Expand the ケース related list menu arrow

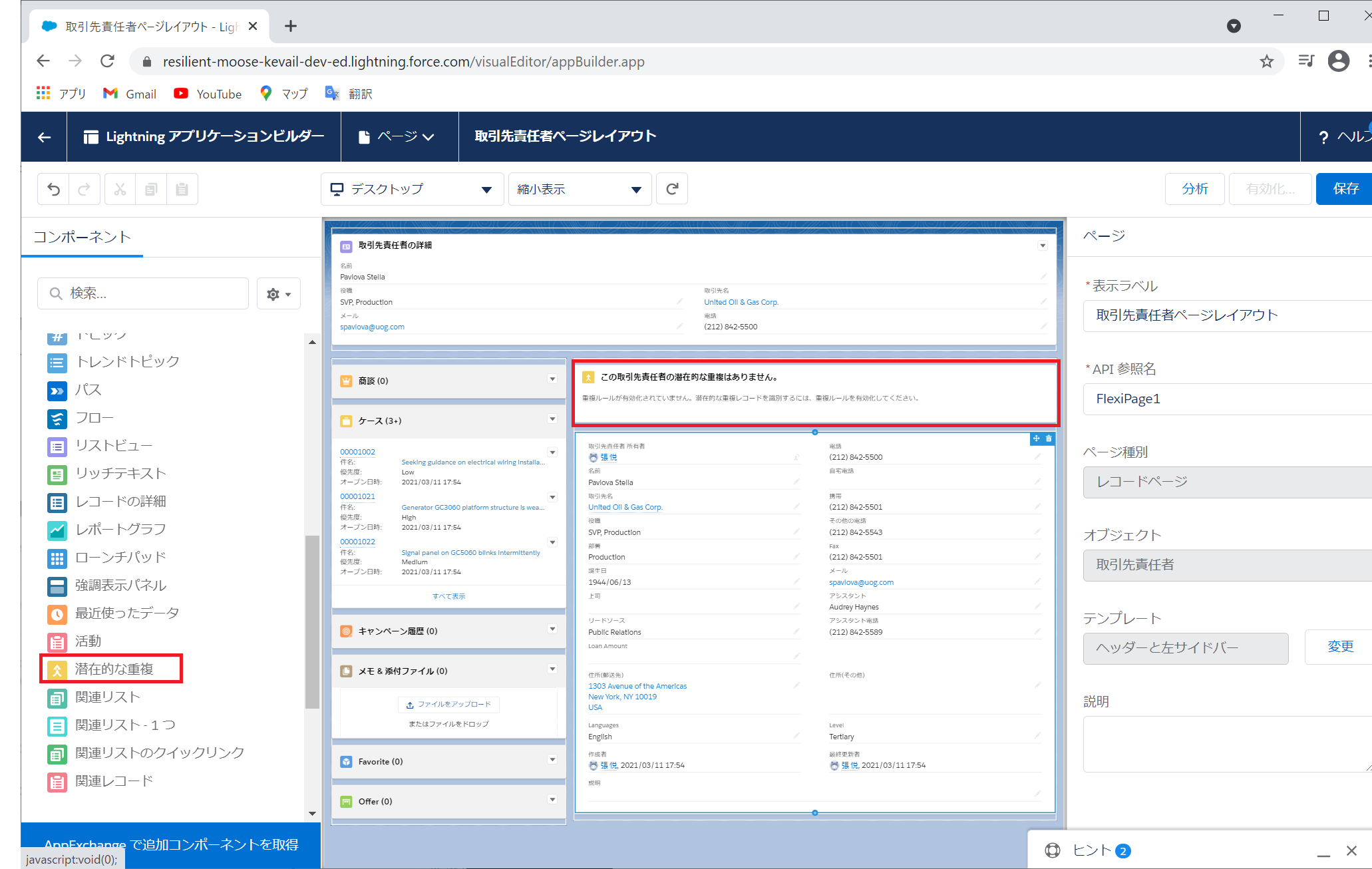coord(552,419)
